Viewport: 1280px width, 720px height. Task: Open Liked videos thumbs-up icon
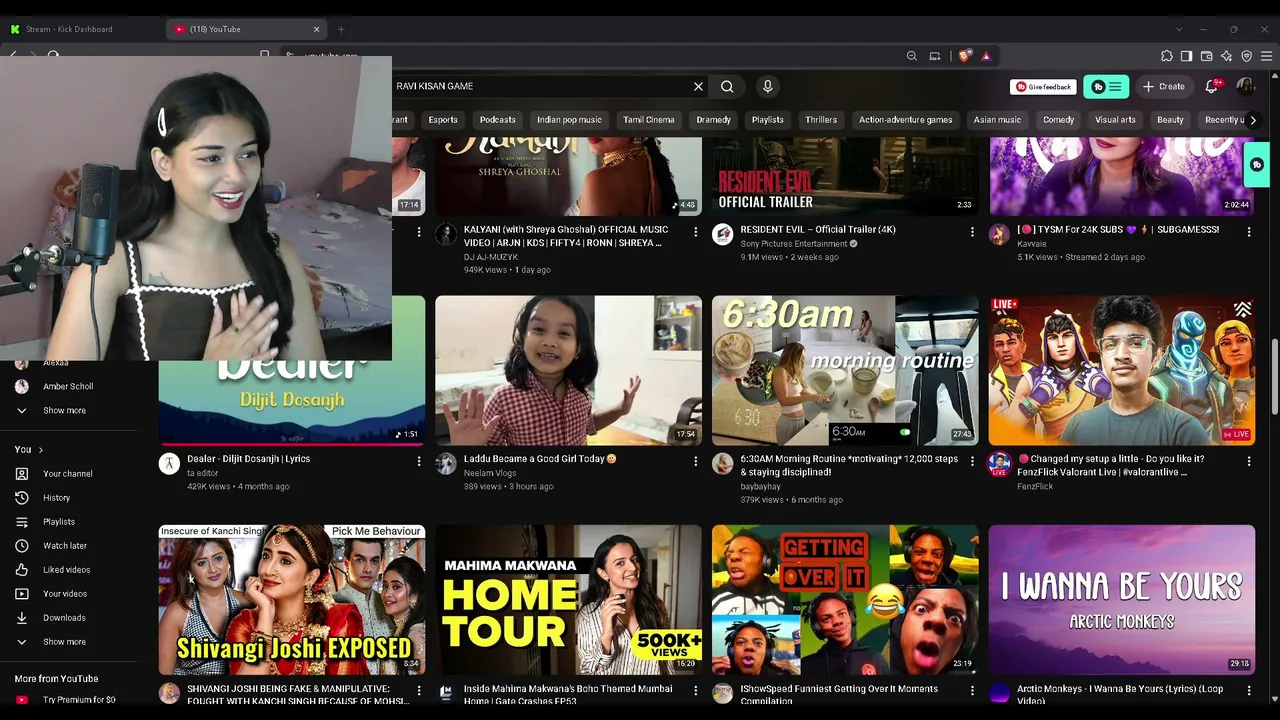point(22,570)
